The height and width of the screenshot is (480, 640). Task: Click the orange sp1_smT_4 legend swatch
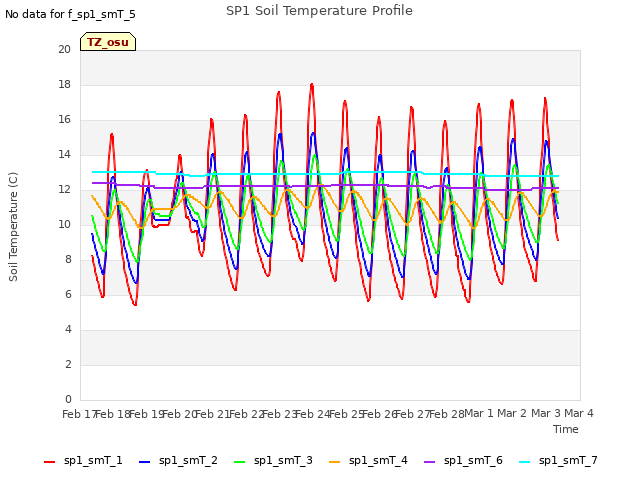pyautogui.click(x=334, y=462)
